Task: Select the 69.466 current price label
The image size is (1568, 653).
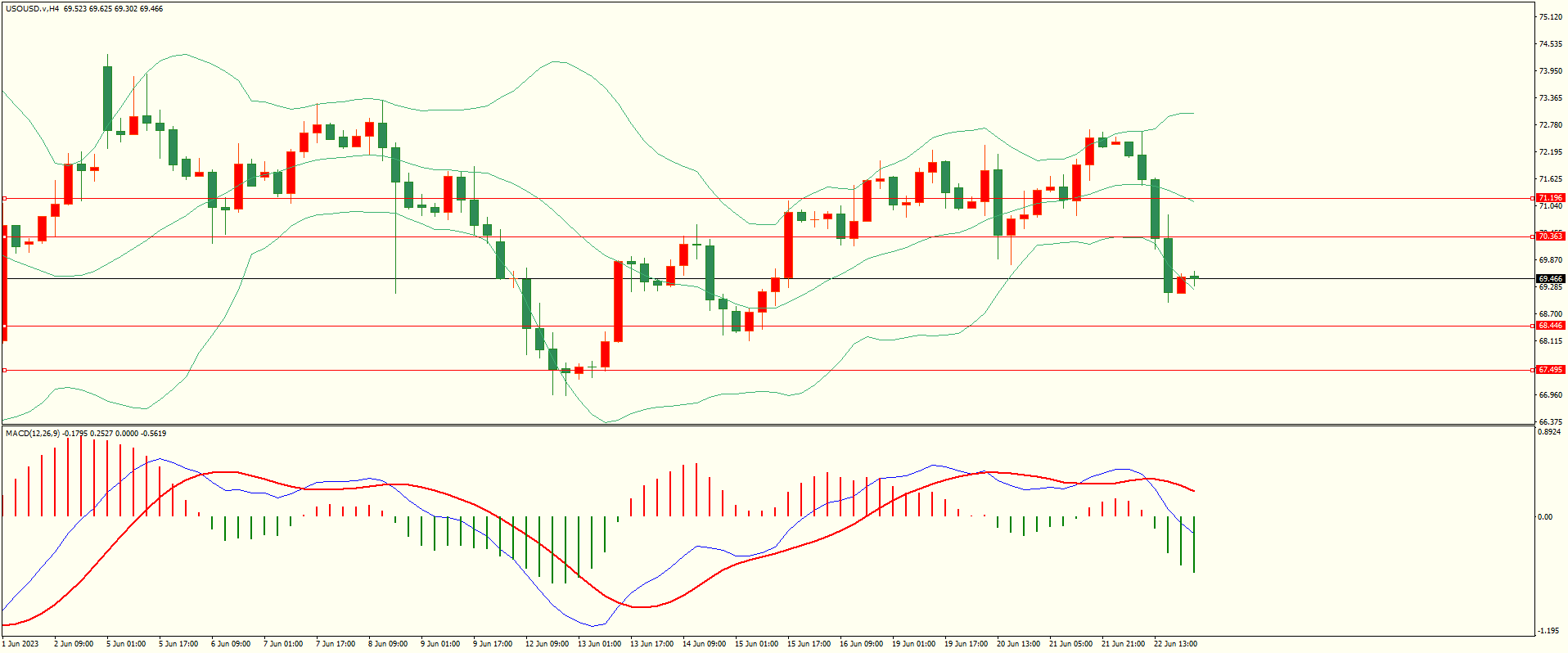Action: 1549,279
